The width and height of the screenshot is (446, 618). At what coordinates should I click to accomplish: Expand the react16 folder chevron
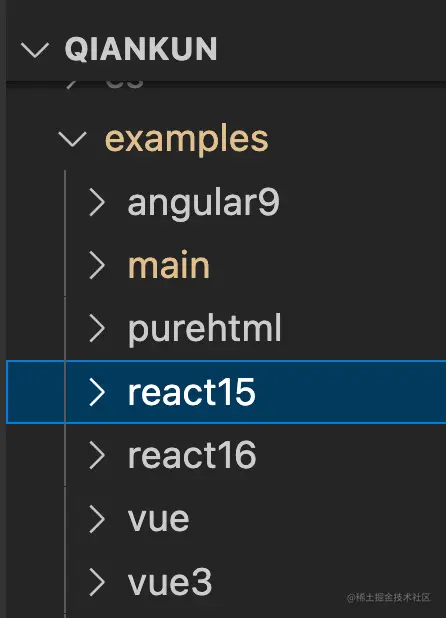pyautogui.click(x=97, y=455)
